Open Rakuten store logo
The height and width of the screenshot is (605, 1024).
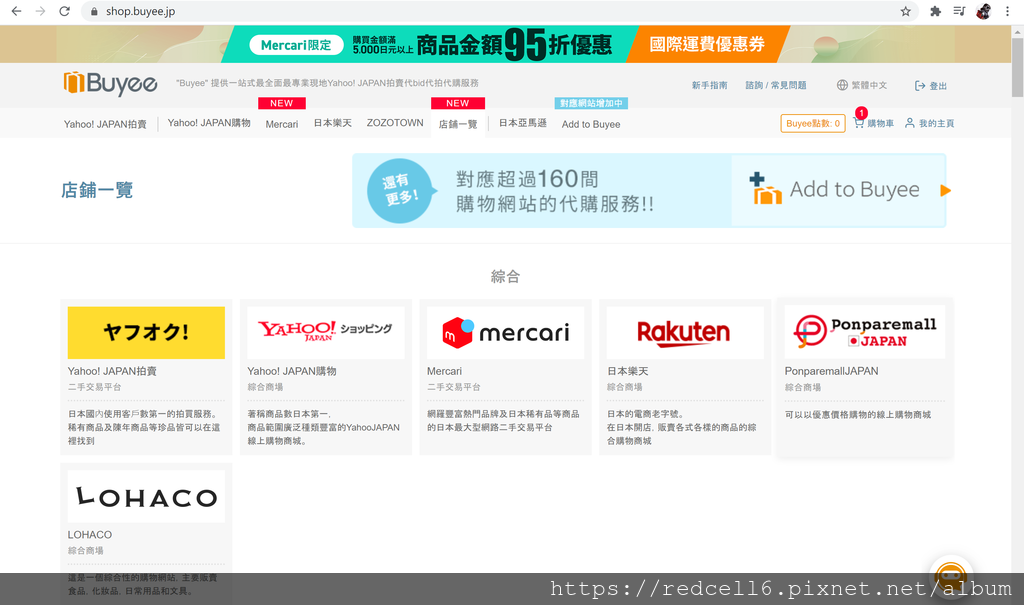[x=685, y=333]
